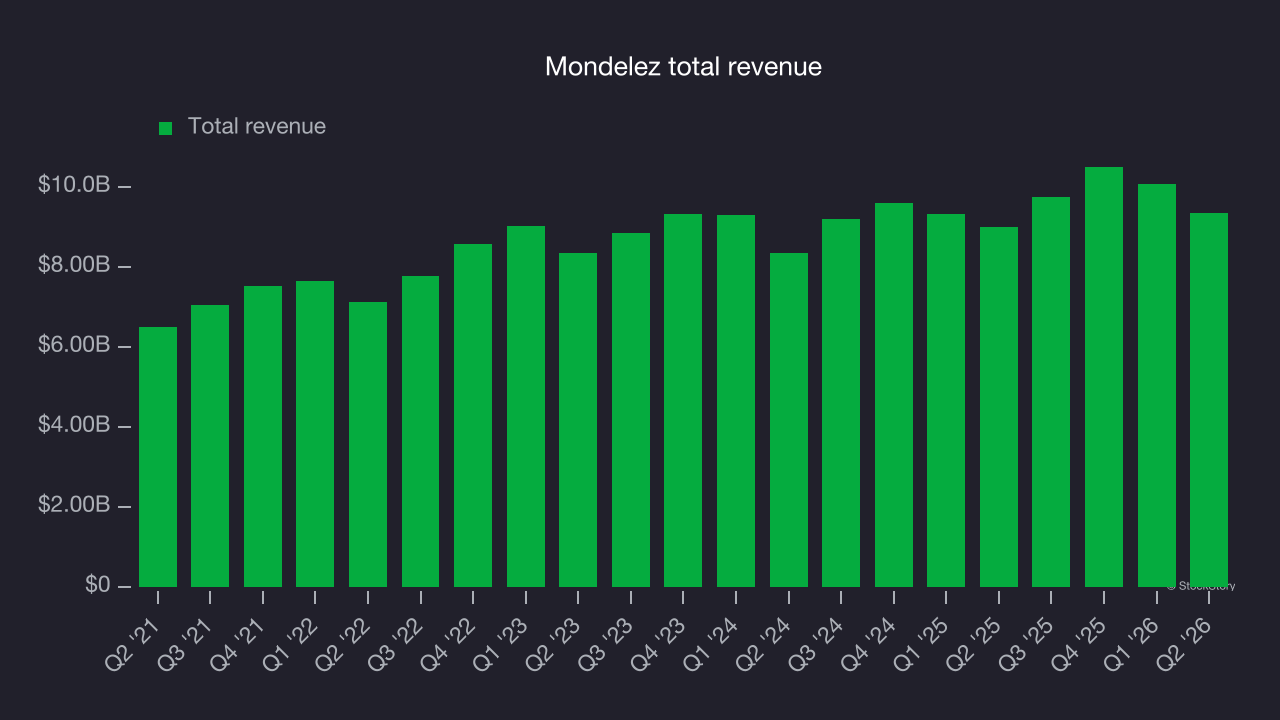
Task: Select the Q2 '22 revenue bar
Action: tap(368, 444)
